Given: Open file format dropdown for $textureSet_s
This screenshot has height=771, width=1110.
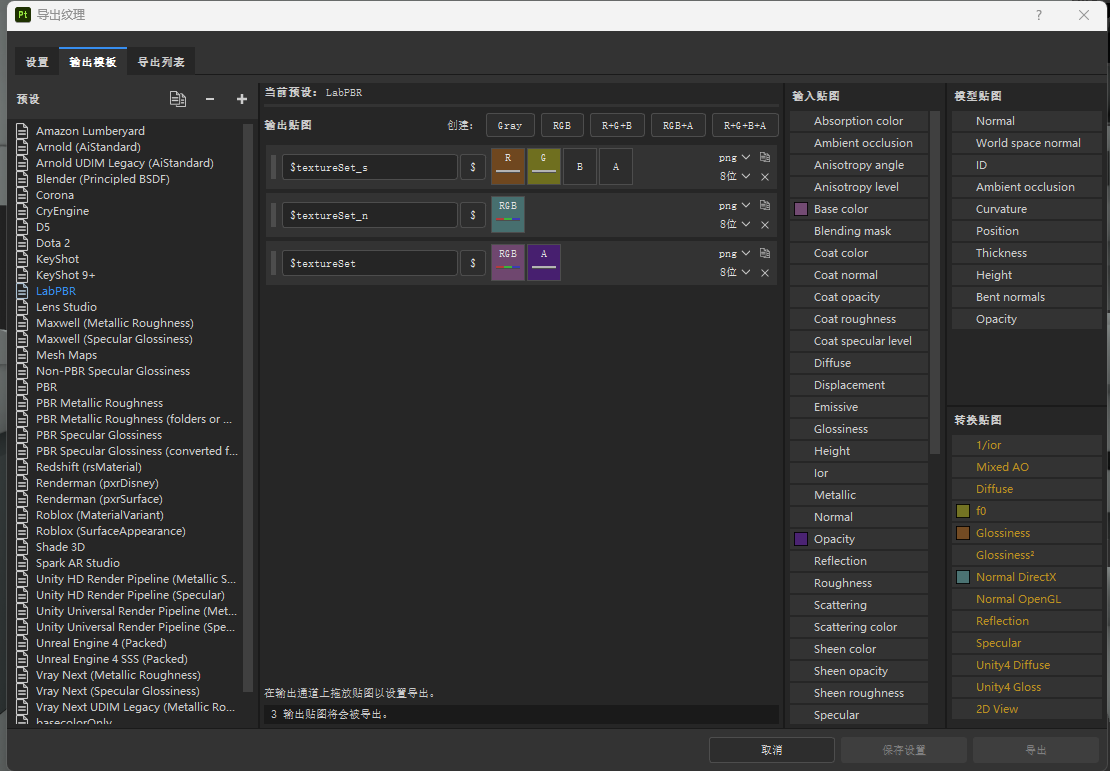Looking at the screenshot, I should [734, 157].
